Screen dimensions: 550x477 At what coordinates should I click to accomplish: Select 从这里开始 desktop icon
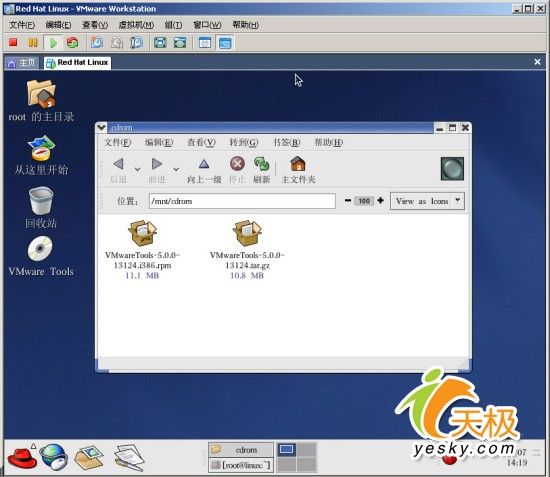tap(41, 155)
